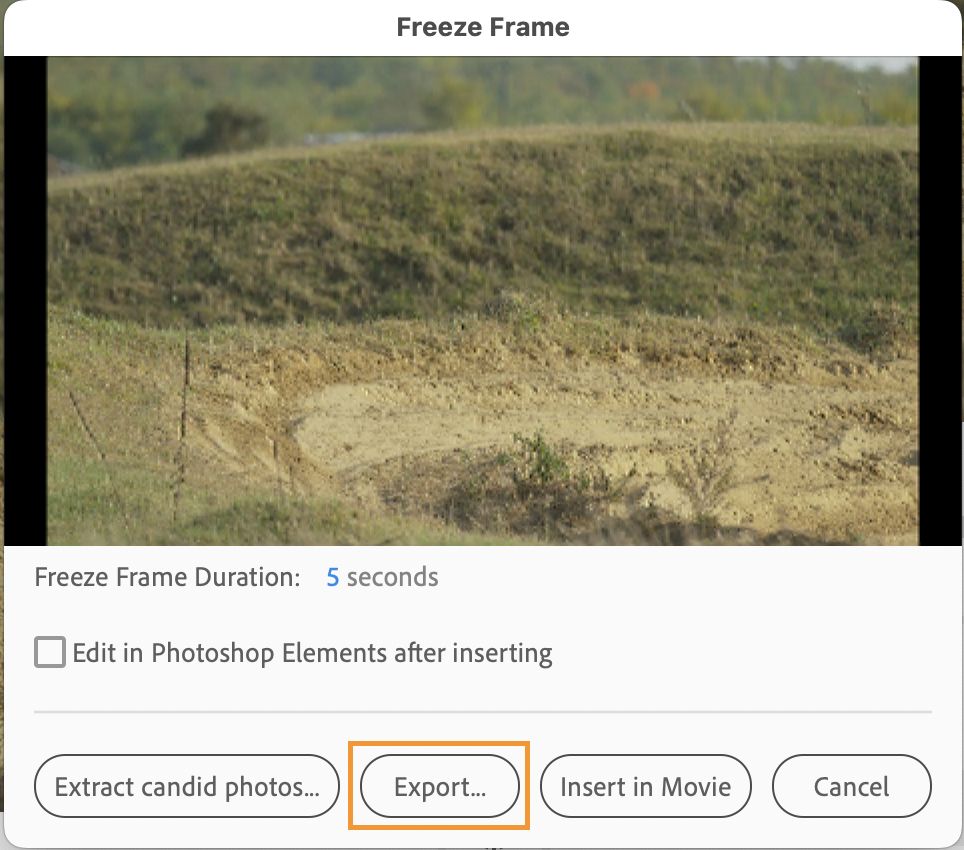Click the 'Freeze Frame Duration:' label
This screenshot has height=850, width=964.
(x=167, y=577)
